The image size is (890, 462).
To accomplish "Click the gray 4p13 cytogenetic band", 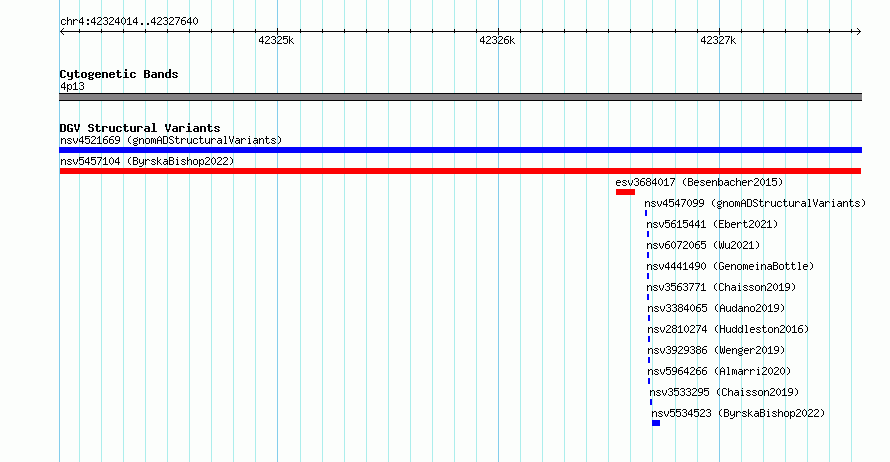I will pos(460,98).
